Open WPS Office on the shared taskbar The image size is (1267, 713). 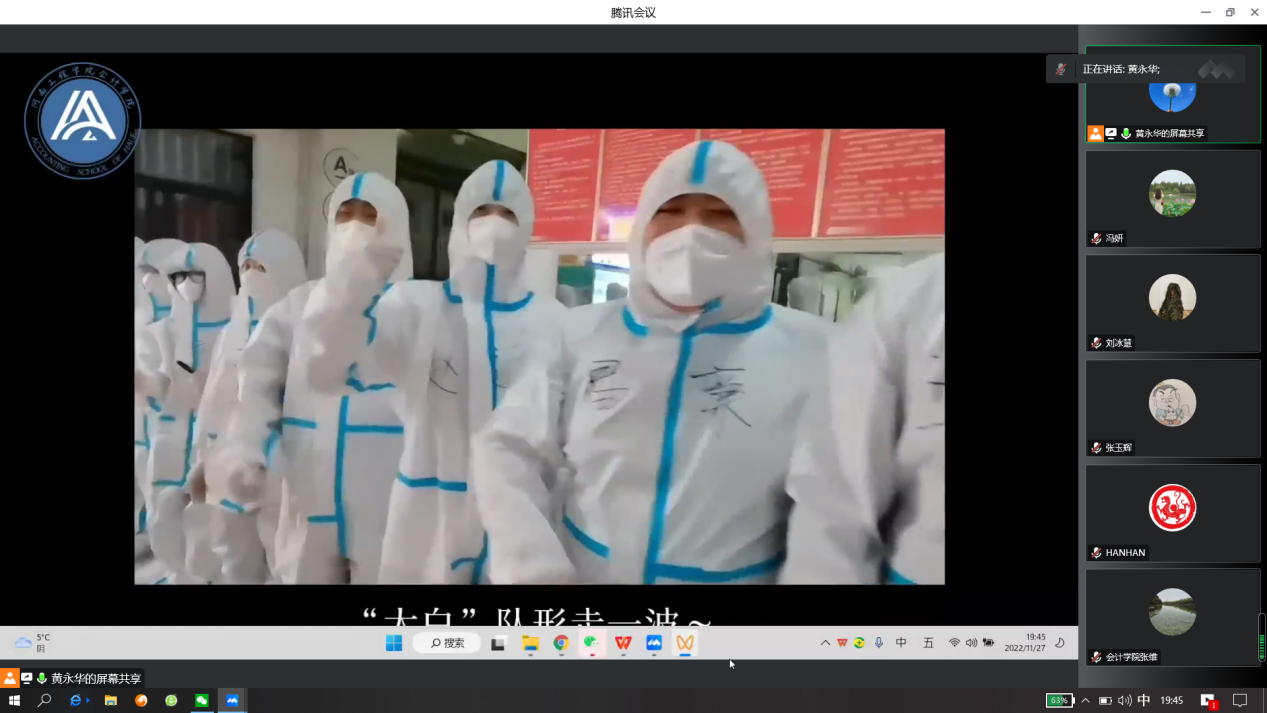623,643
